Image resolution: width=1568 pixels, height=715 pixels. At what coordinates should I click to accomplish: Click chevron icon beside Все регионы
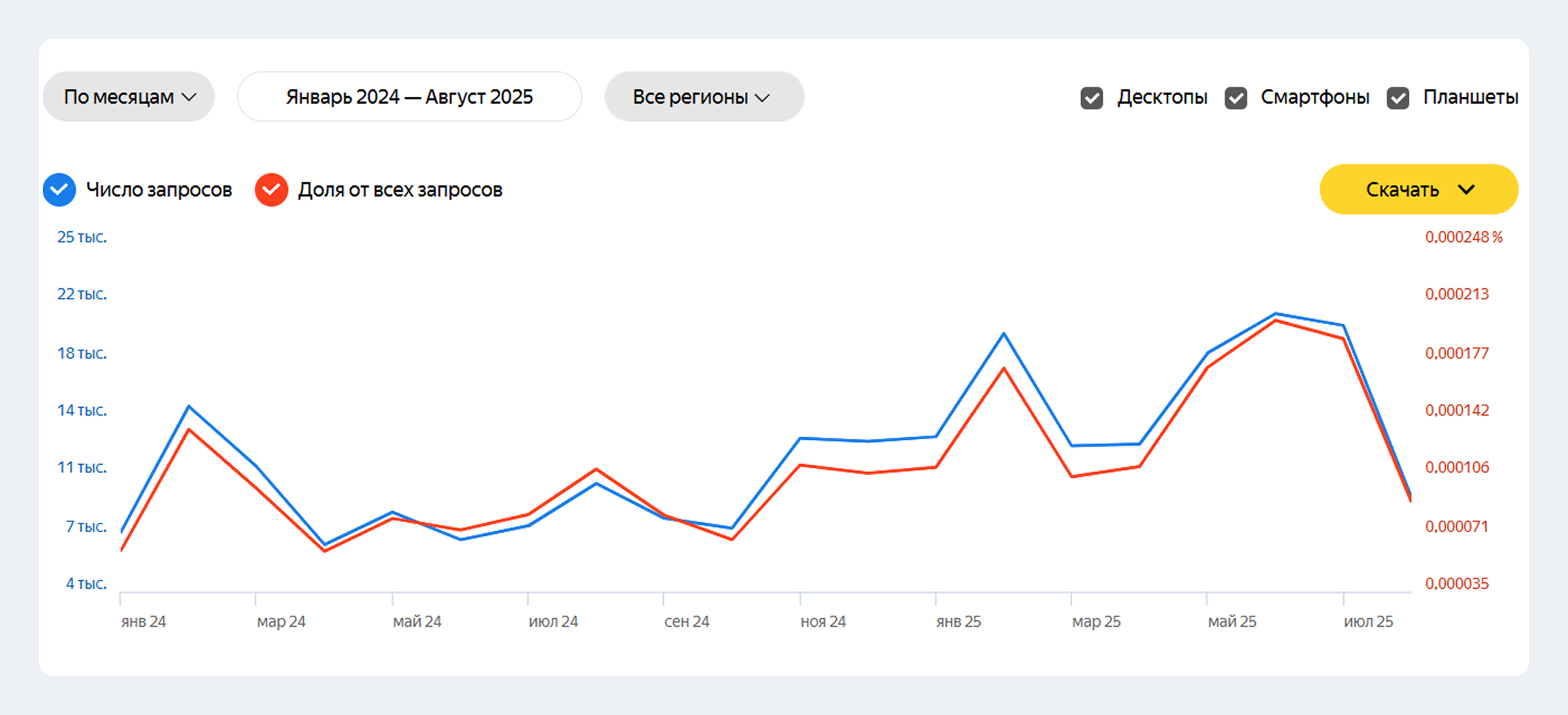pyautogui.click(x=762, y=98)
